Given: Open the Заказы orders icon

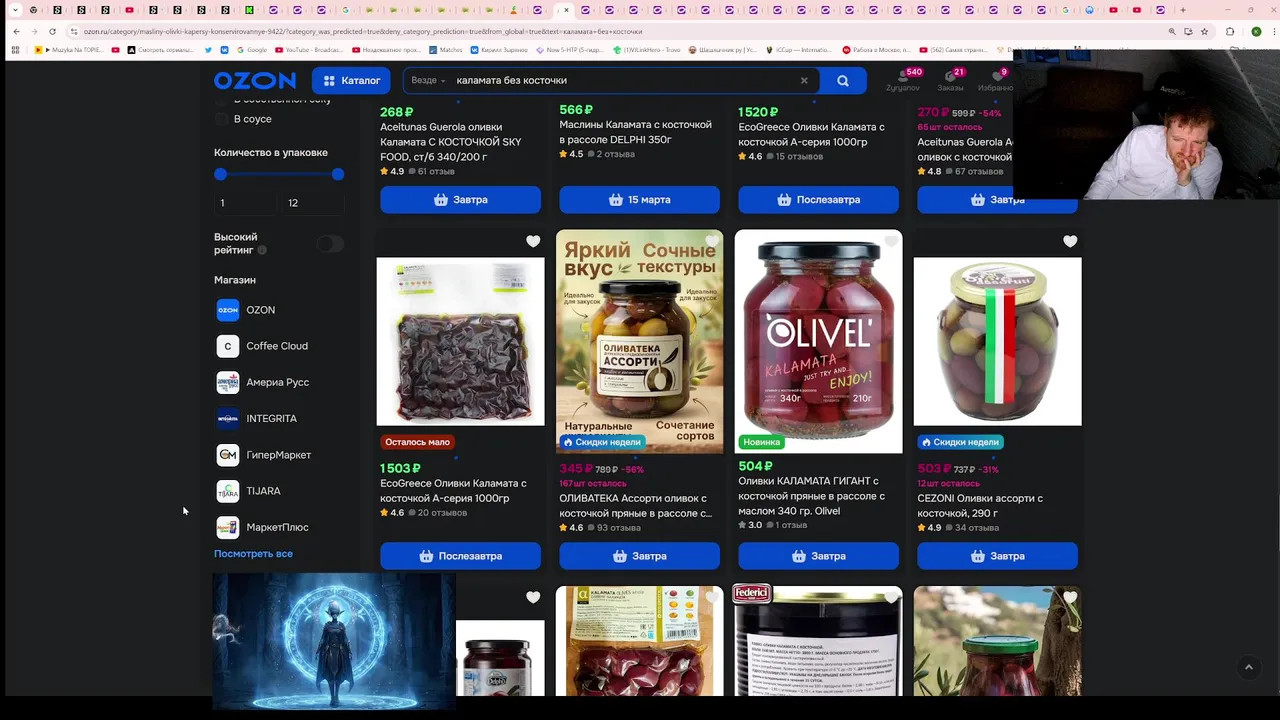Looking at the screenshot, I should point(951,80).
